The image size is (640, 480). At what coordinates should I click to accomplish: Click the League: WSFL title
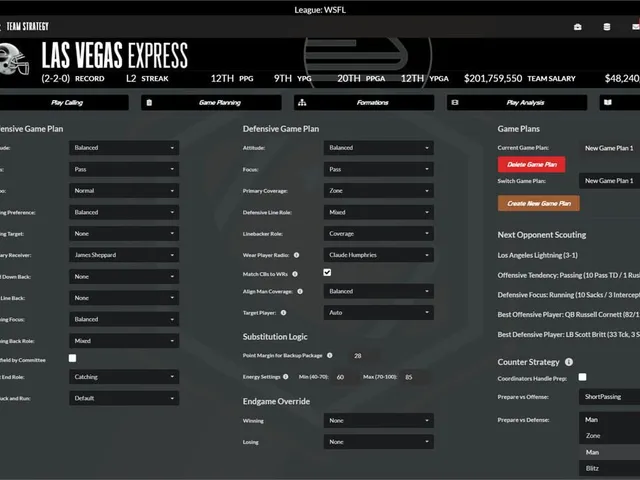point(320,10)
